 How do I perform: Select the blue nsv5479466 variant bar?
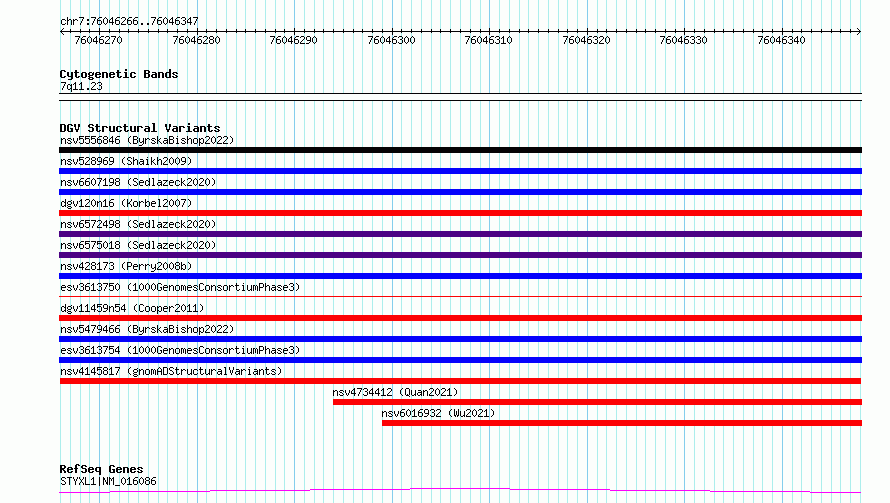pyautogui.click(x=460, y=339)
